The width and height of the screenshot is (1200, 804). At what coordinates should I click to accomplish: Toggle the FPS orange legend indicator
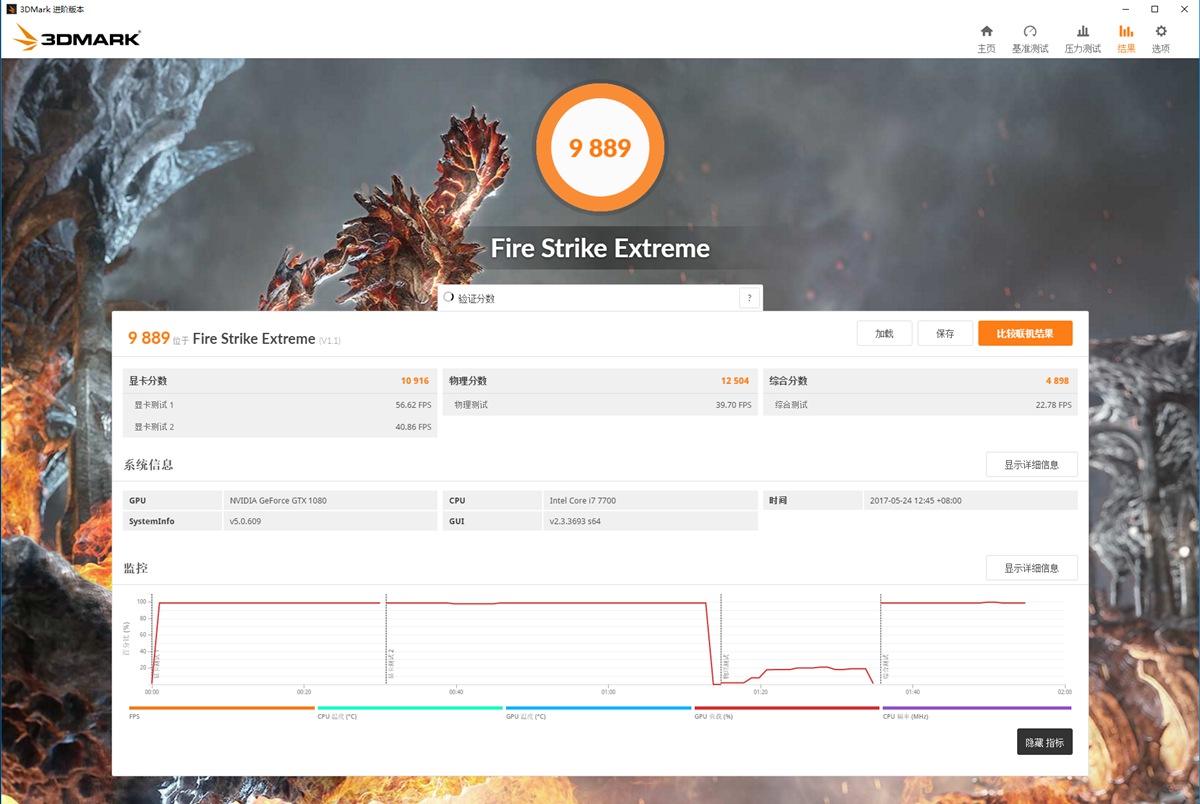[221, 708]
